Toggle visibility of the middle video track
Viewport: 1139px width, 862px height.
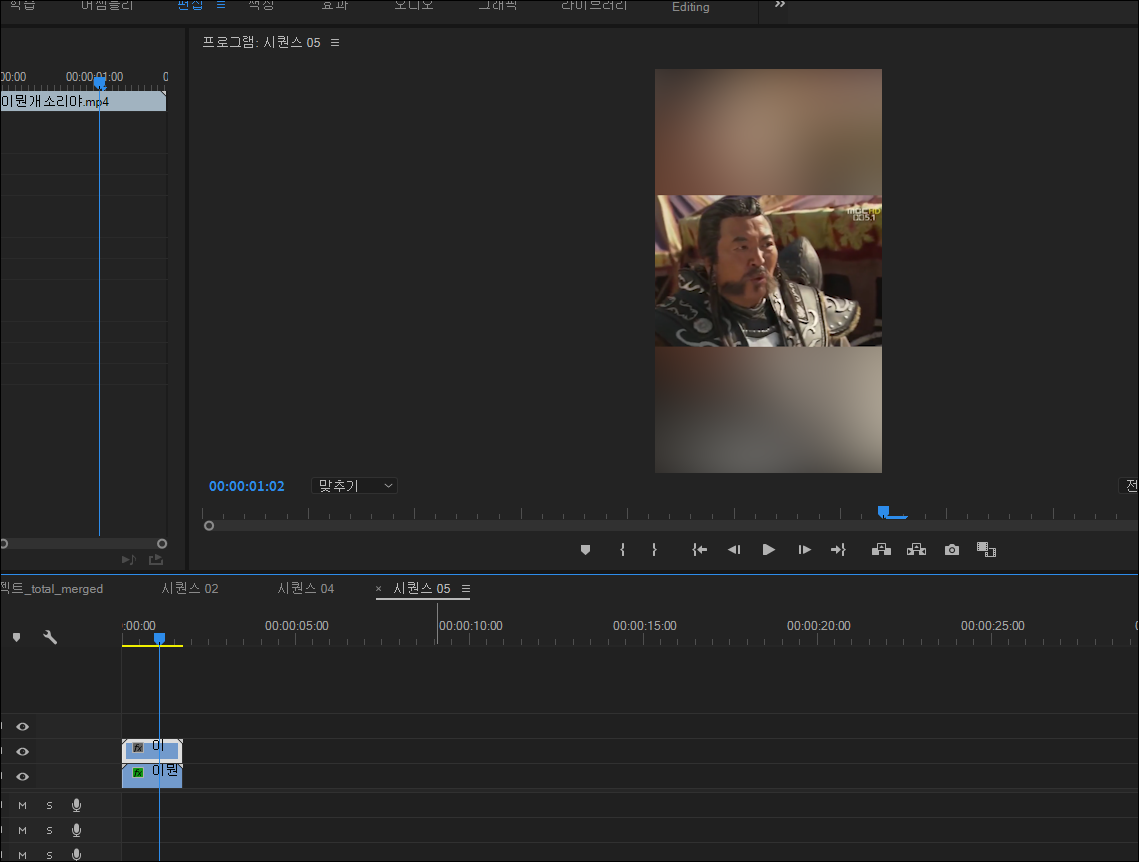(x=23, y=752)
